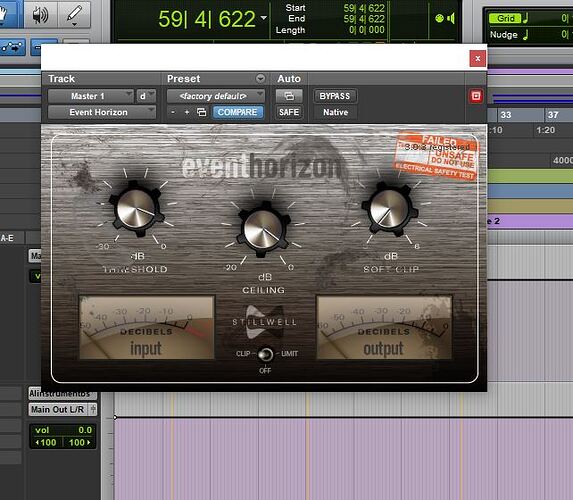Image resolution: width=573 pixels, height=500 pixels.
Task: Click the Ceiling label text
Action: point(263,290)
